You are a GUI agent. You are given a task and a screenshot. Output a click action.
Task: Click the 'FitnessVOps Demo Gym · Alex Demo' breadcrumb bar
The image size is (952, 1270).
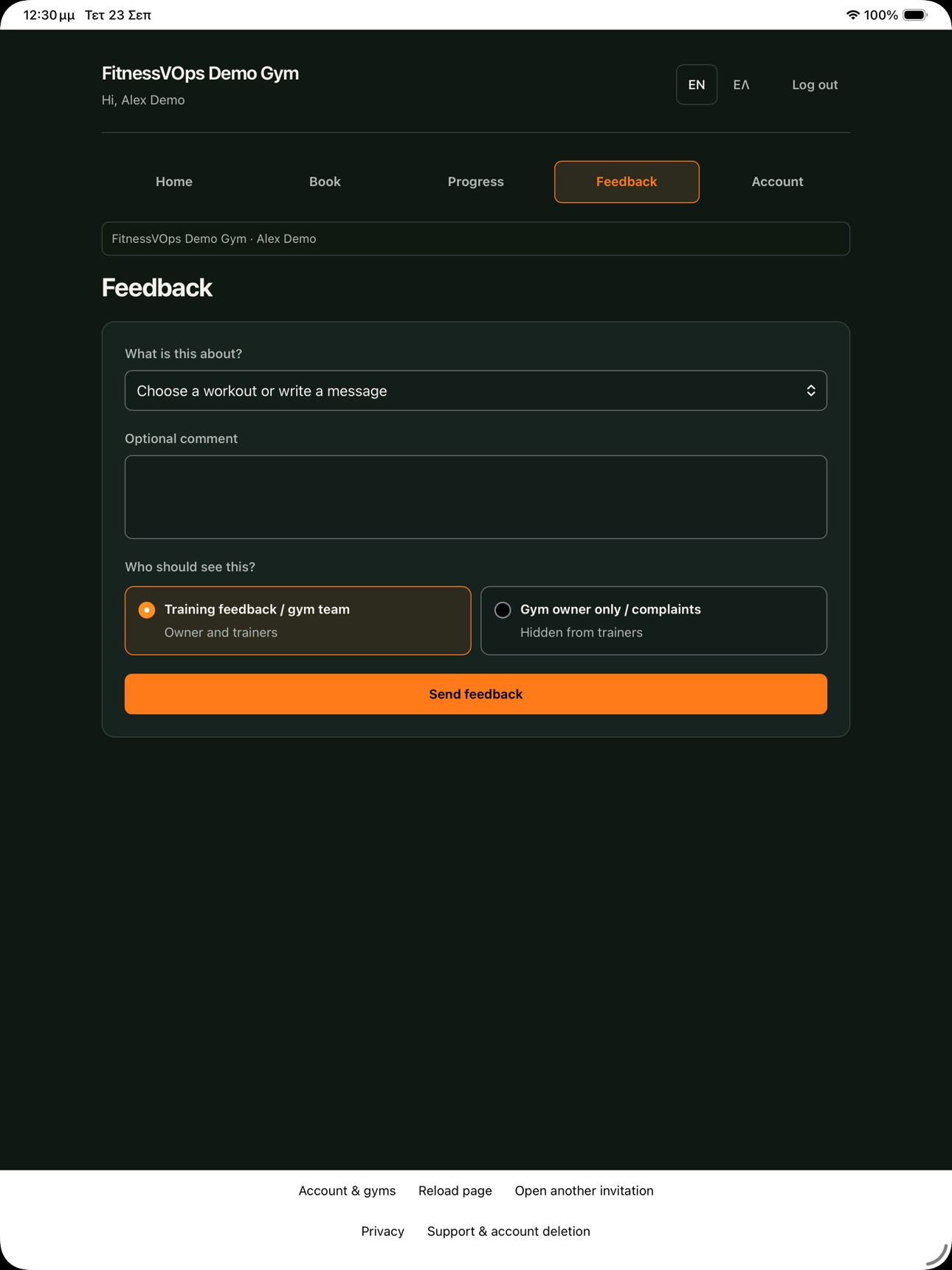475,238
